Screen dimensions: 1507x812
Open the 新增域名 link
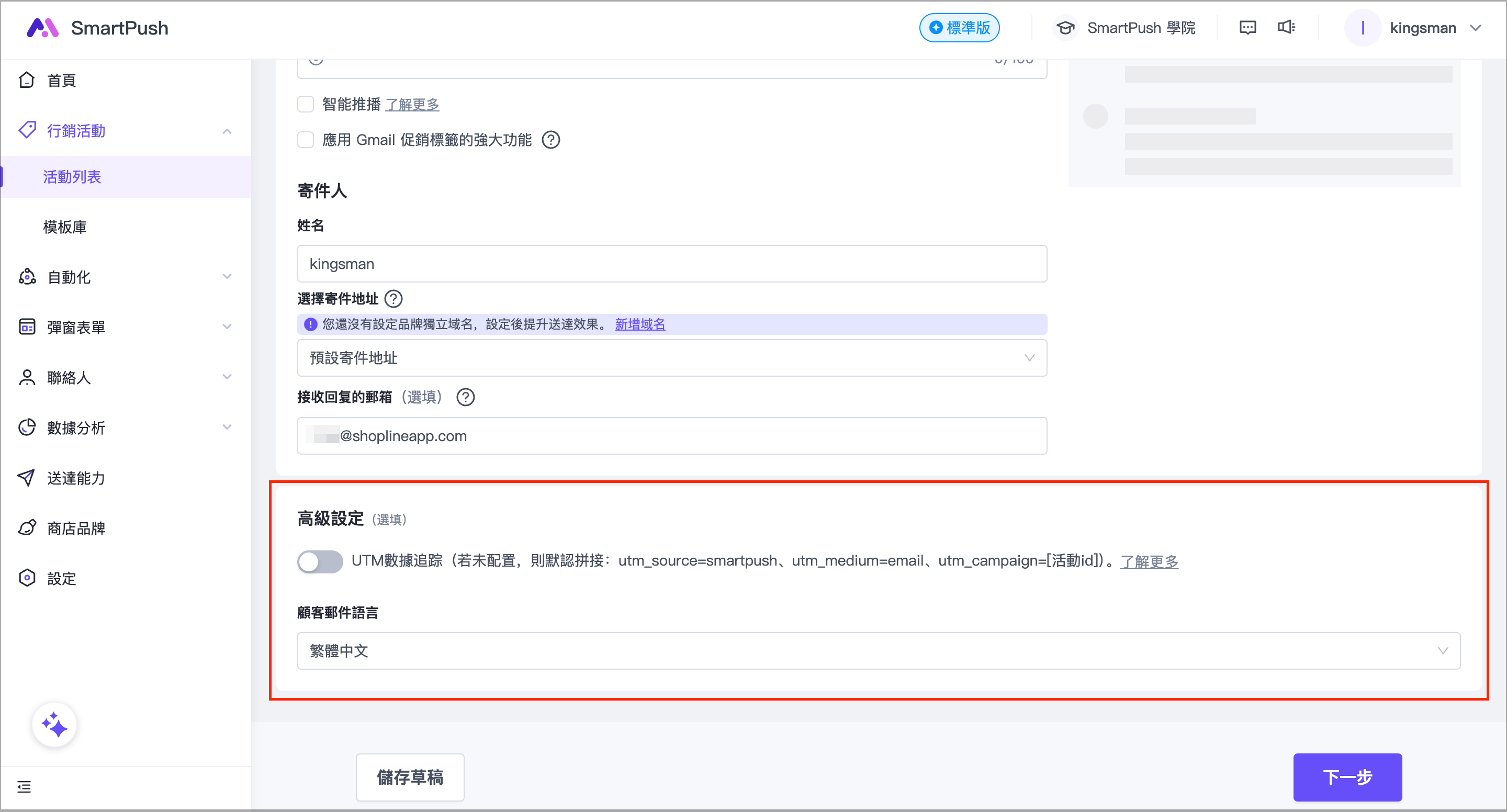coord(640,324)
